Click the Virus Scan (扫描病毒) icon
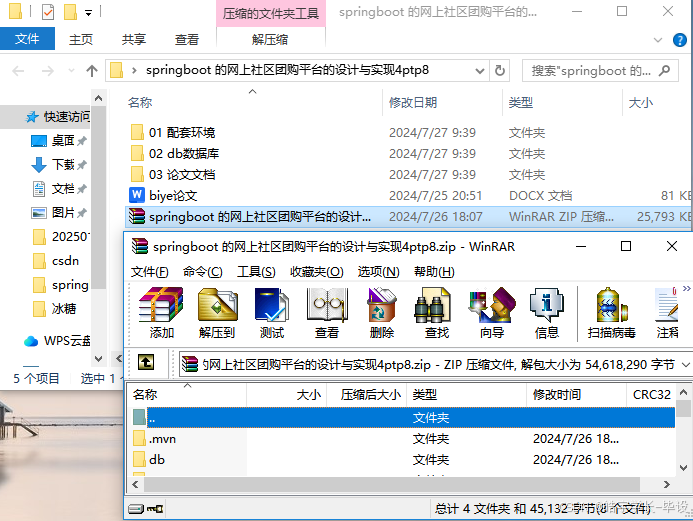 pos(612,312)
